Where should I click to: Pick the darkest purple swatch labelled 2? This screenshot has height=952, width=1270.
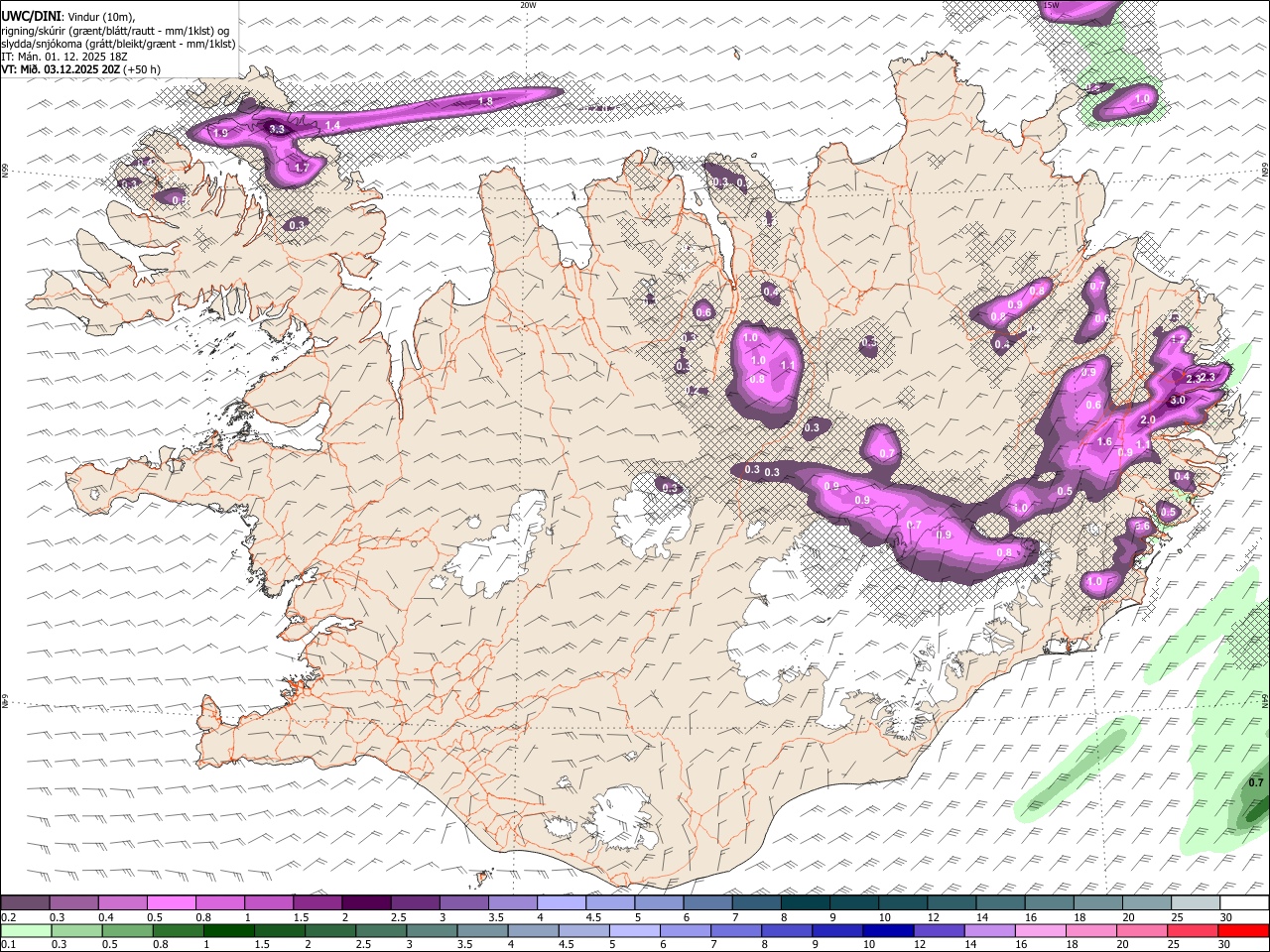pos(366,903)
